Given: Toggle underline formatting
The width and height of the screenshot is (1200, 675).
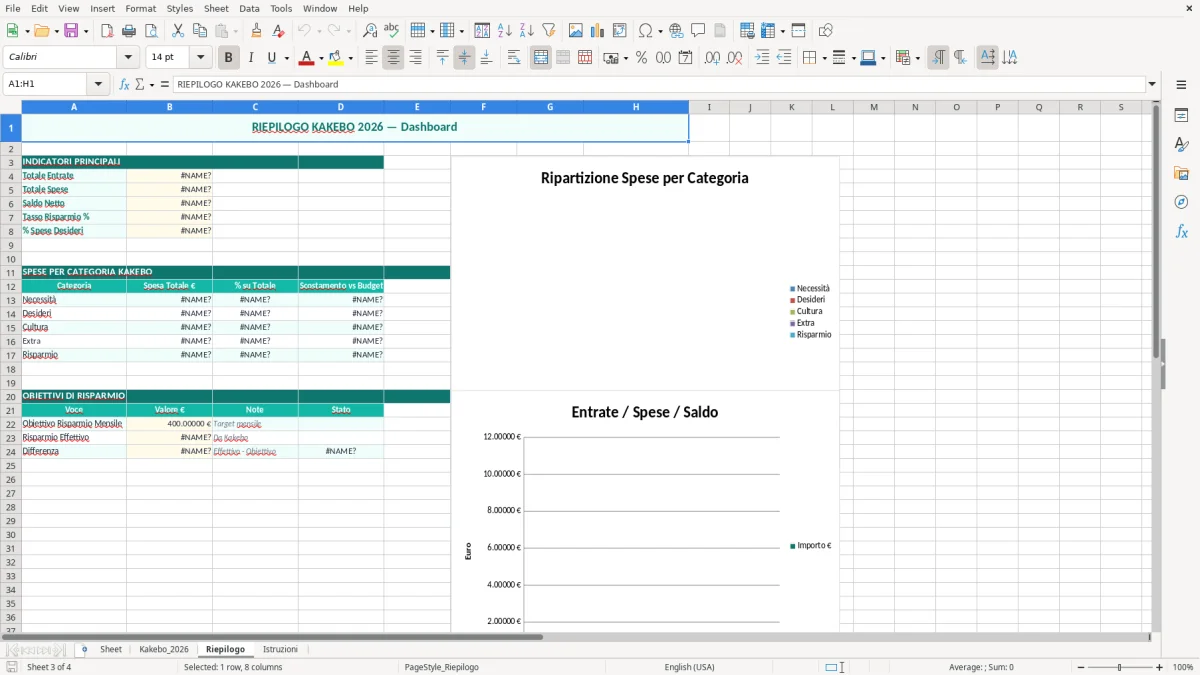Looking at the screenshot, I should (272, 58).
